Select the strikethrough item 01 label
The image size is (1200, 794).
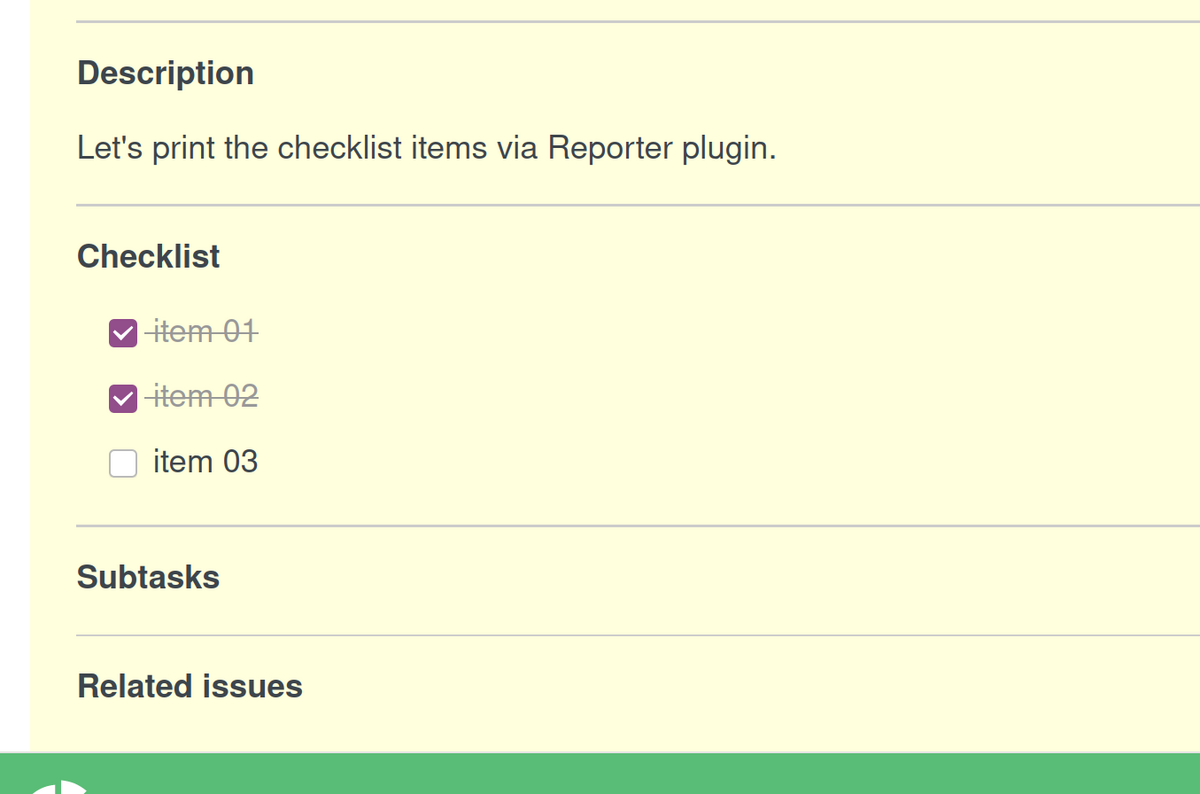203,331
